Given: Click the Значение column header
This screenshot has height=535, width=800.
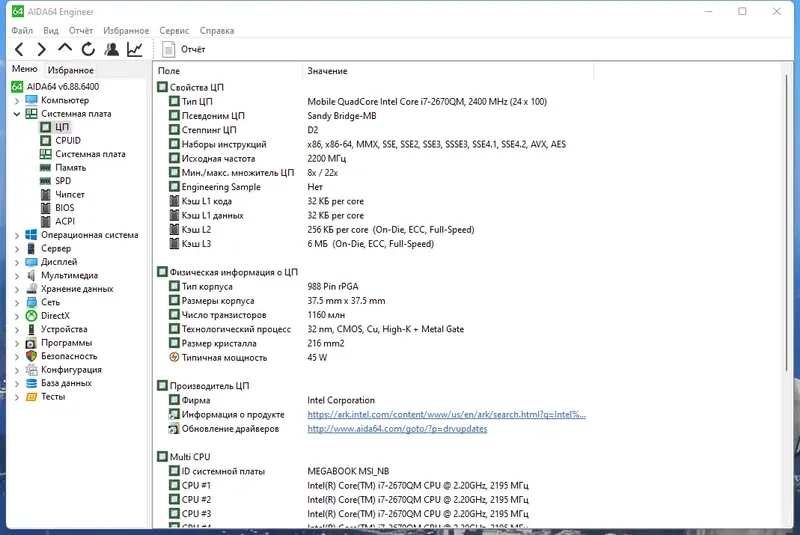Looking at the screenshot, I should [447, 71].
